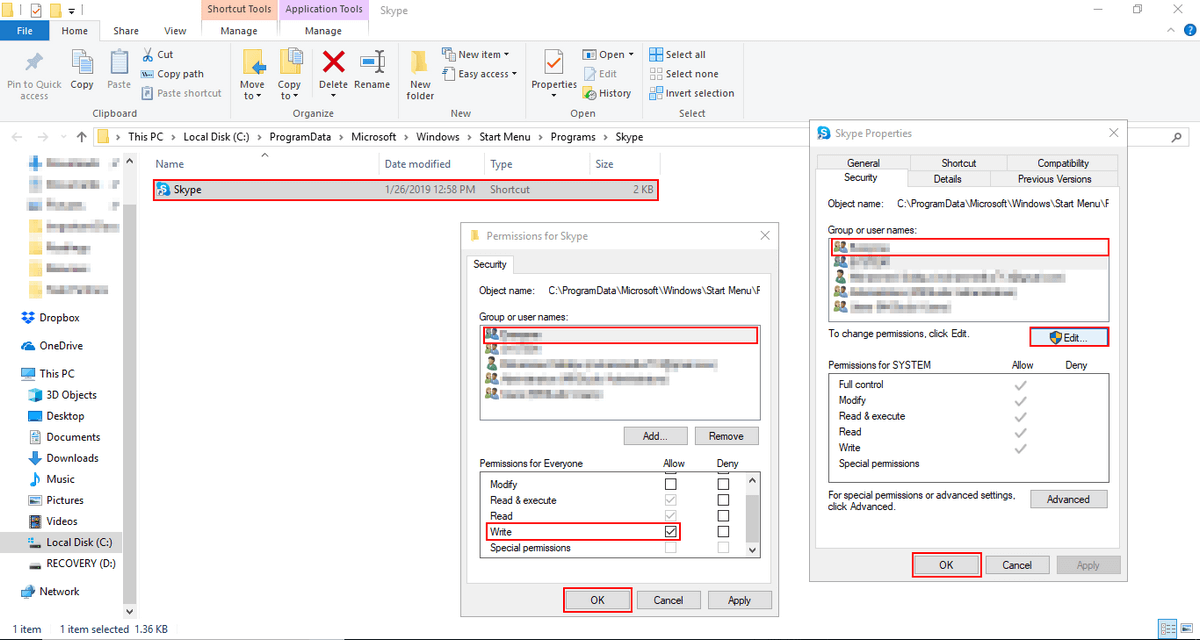Switch to the Share ribbon tab
The height and width of the screenshot is (640, 1200).
(126, 31)
